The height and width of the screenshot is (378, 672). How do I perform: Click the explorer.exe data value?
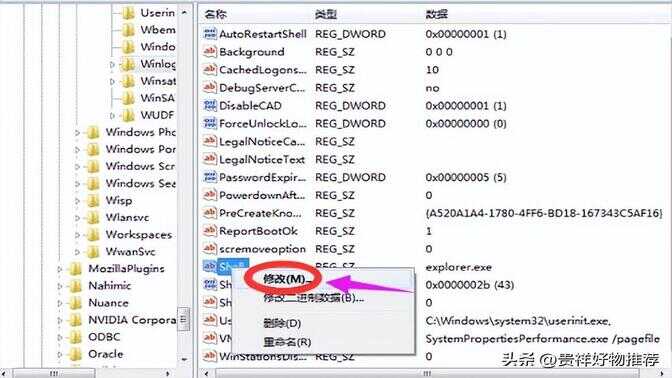459,267
